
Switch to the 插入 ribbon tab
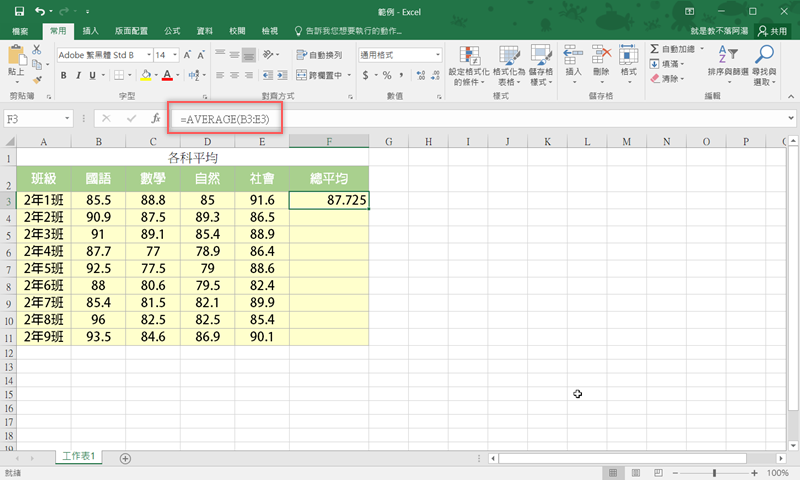[90, 31]
